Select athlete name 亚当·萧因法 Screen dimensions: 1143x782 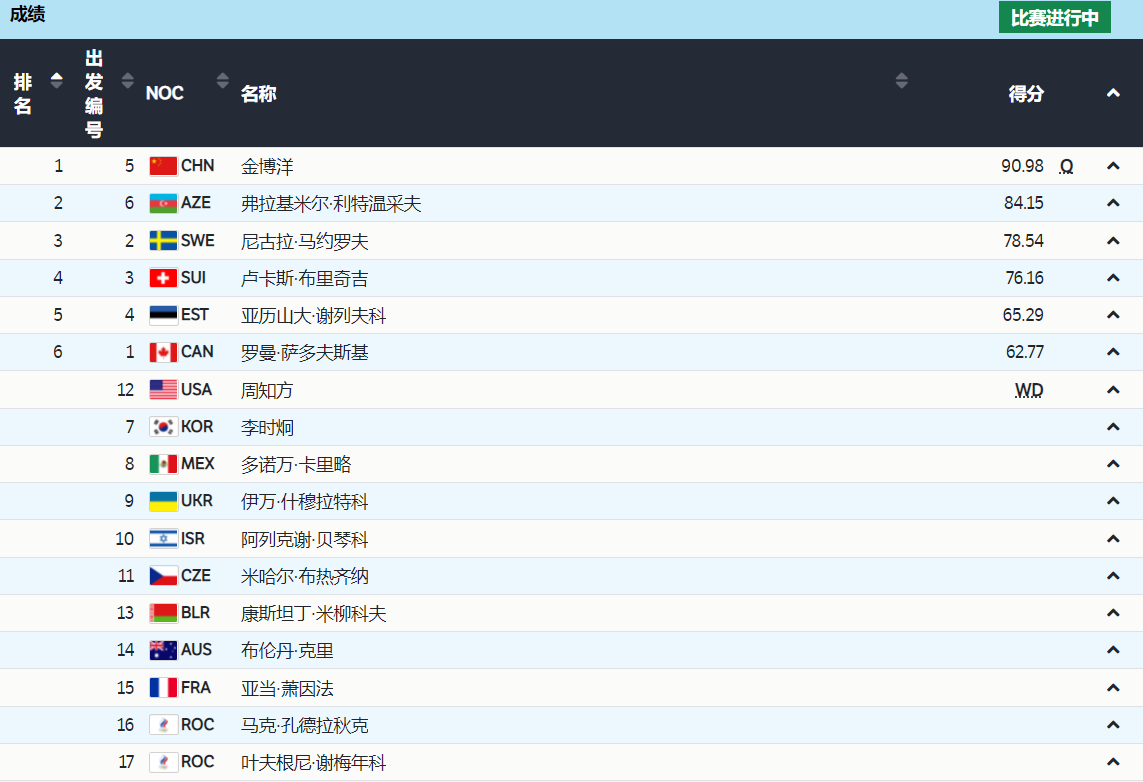click(287, 688)
